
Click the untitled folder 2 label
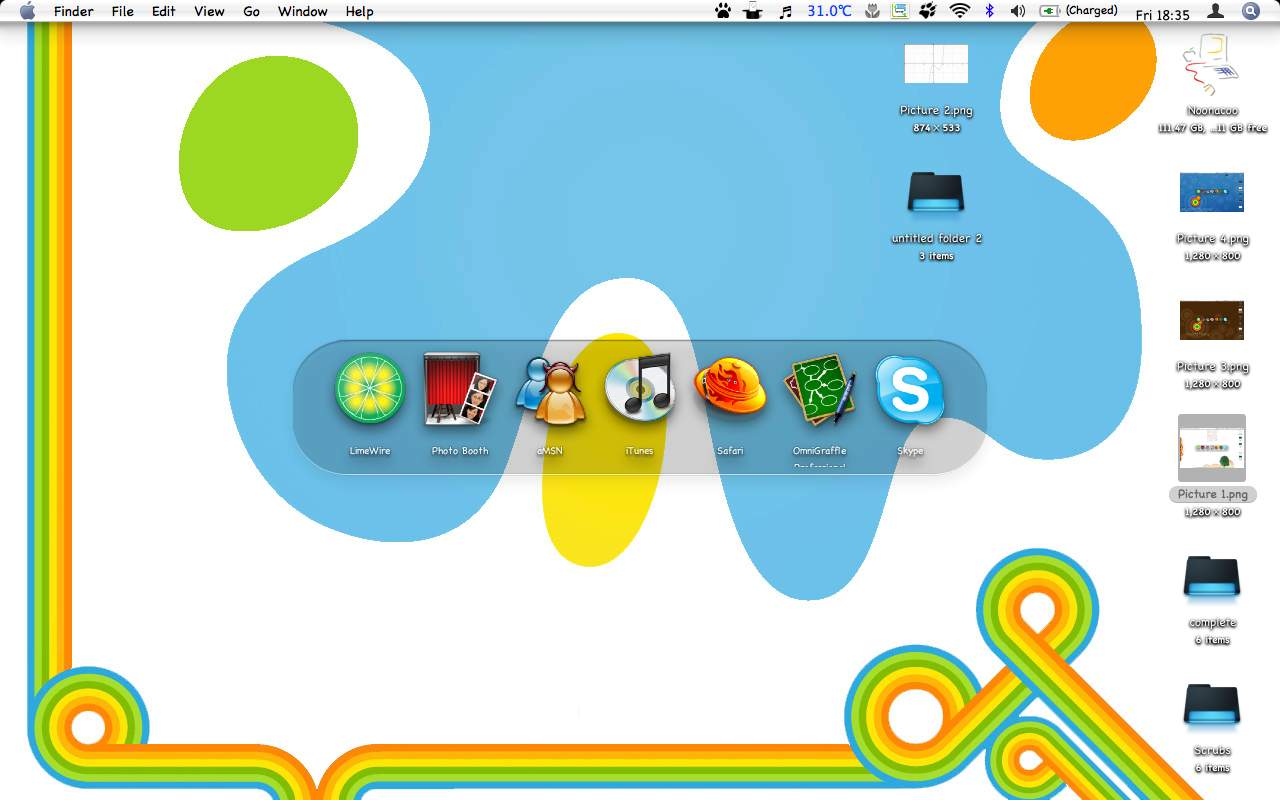tap(936, 238)
